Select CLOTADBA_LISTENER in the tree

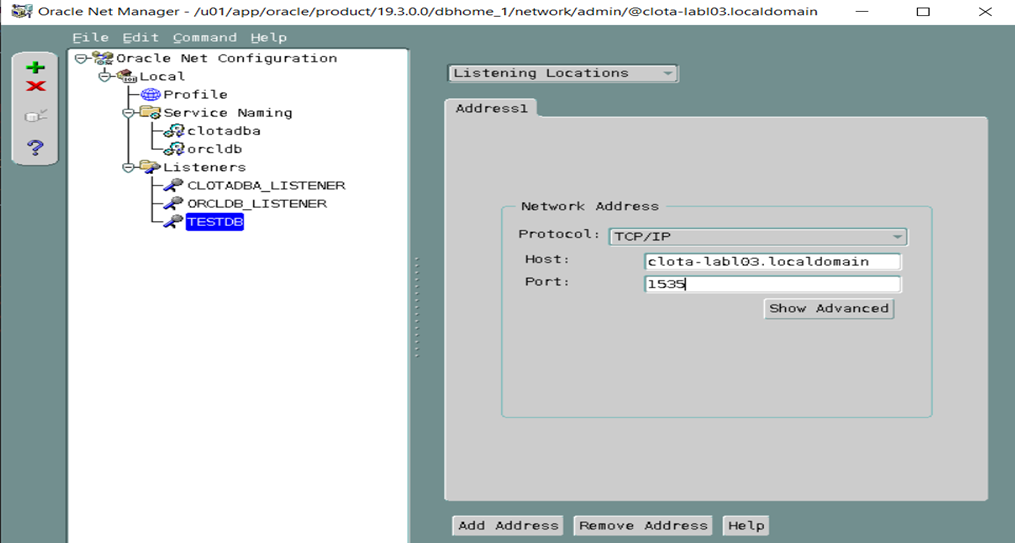(x=266, y=185)
